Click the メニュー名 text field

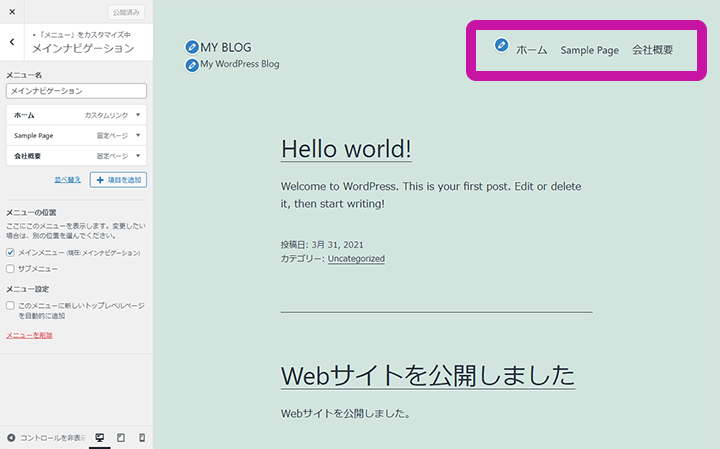point(76,91)
